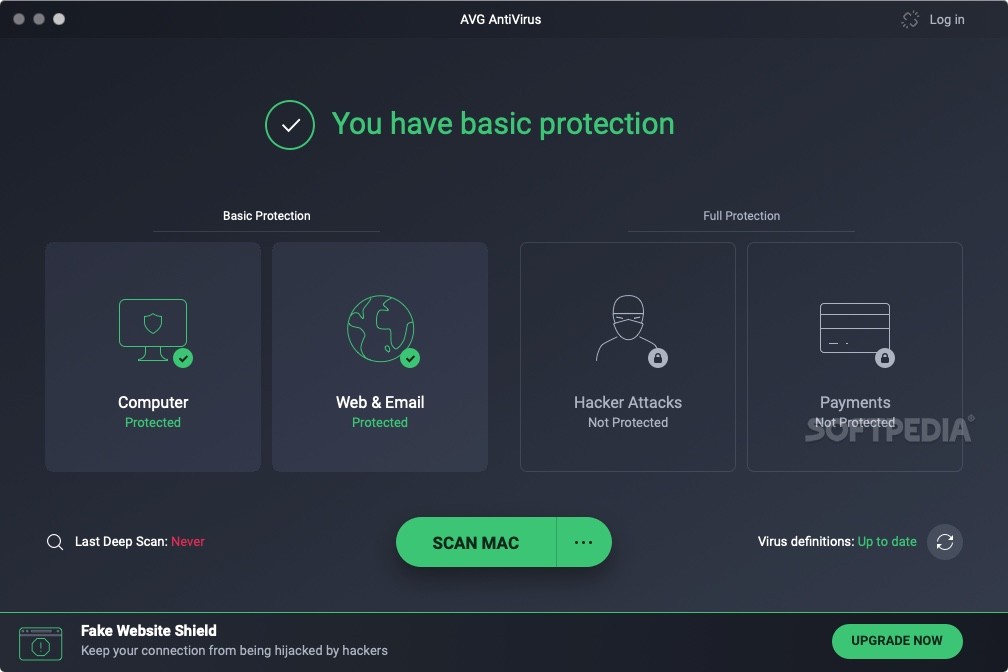Click the 'Never' last scan value
Screen dimensions: 1008x672
click(x=188, y=541)
